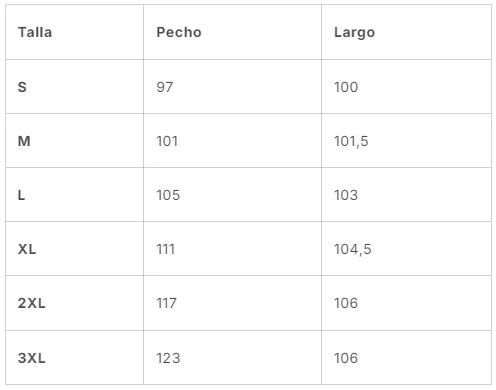Click the 2XL row Largo value 106
Viewport: 496px width, 390px height.
pyautogui.click(x=346, y=303)
